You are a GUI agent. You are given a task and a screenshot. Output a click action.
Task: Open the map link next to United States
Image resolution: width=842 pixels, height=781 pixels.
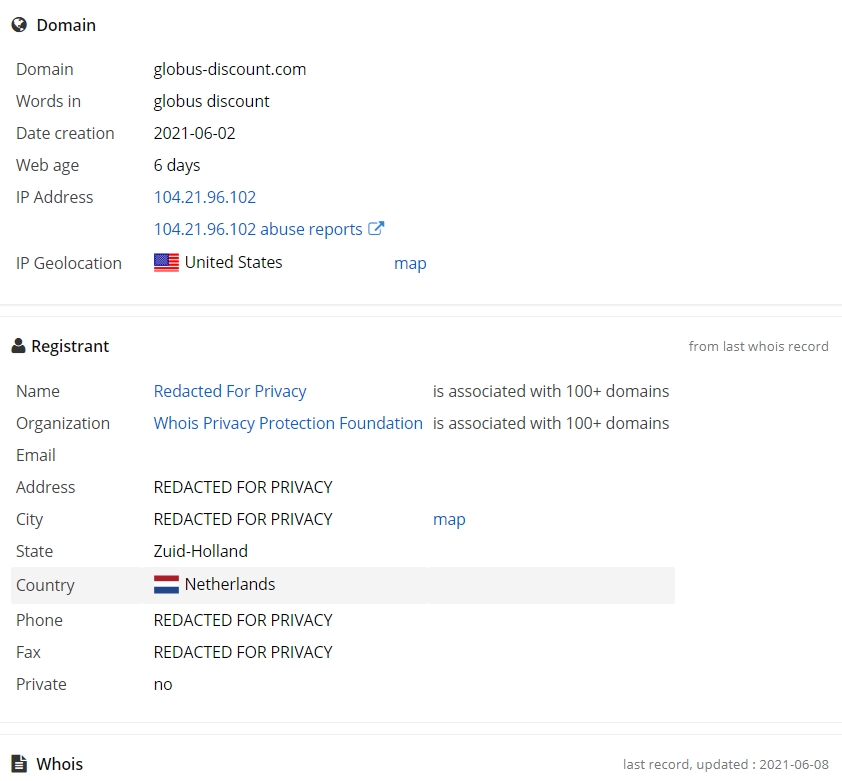(x=410, y=263)
